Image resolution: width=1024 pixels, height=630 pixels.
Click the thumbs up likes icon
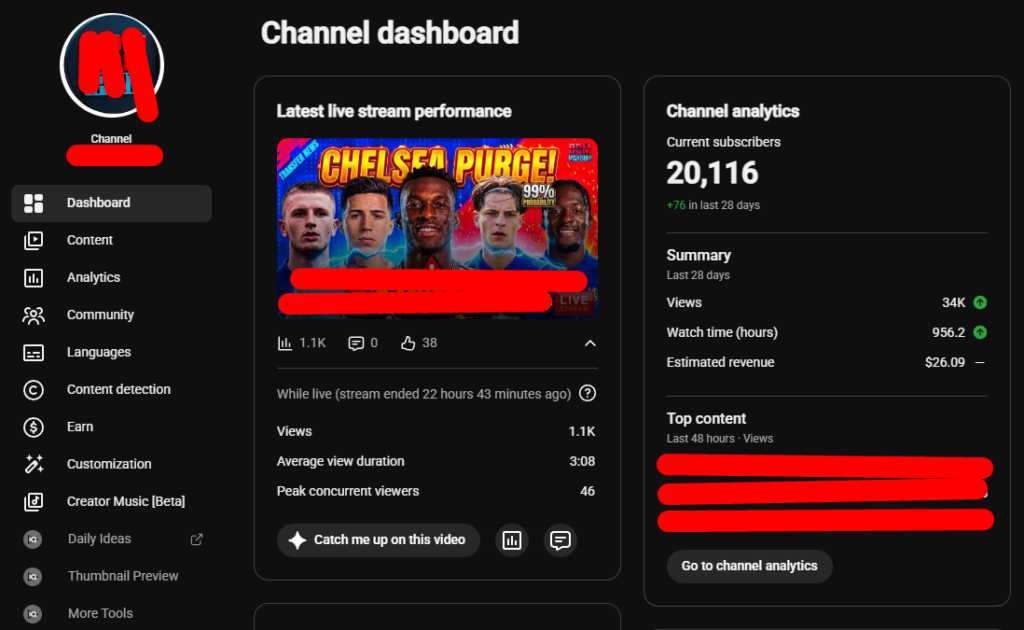point(408,343)
